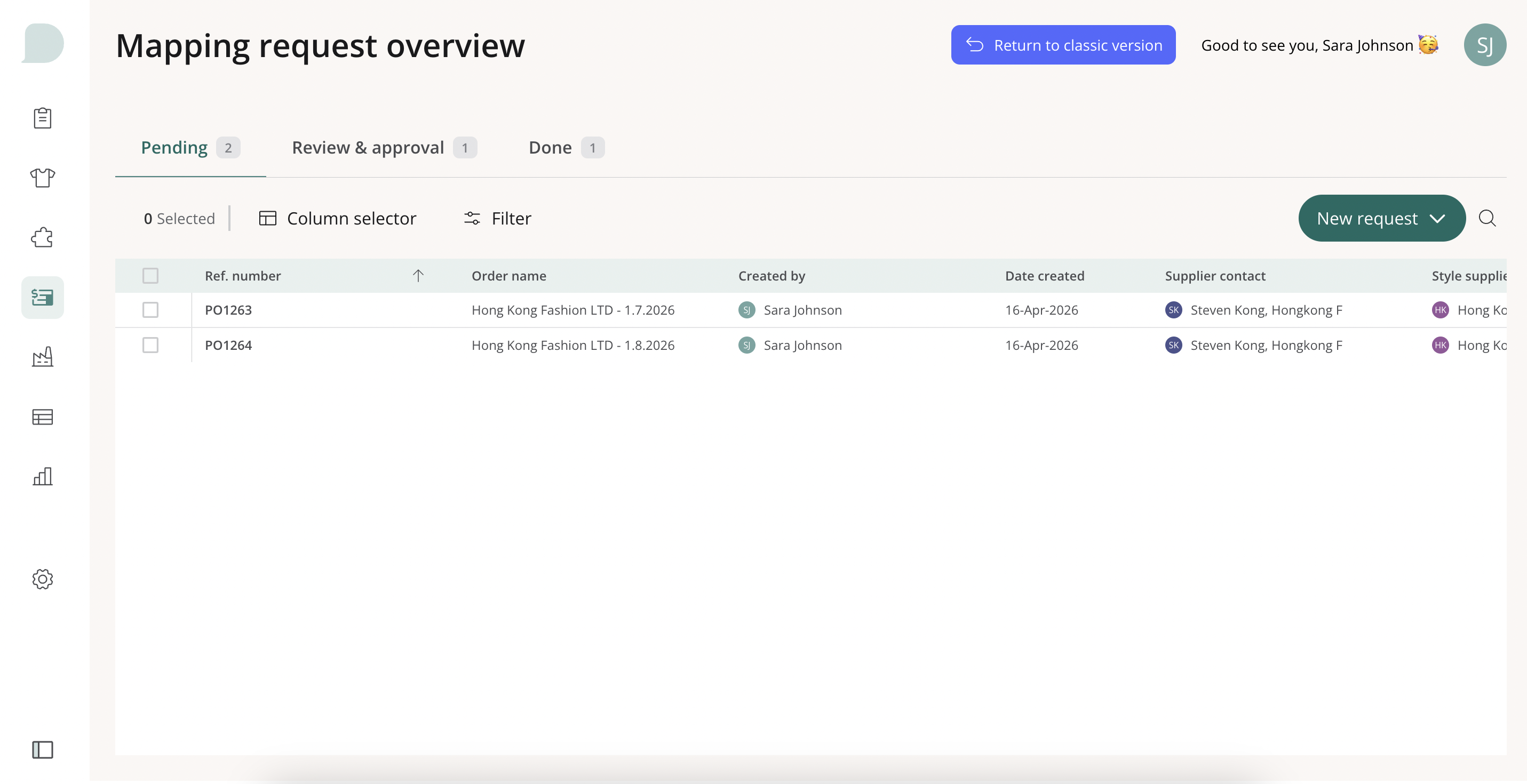The image size is (1527, 784).
Task: Click SK avatar in PO1263 row
Action: coord(1174,310)
